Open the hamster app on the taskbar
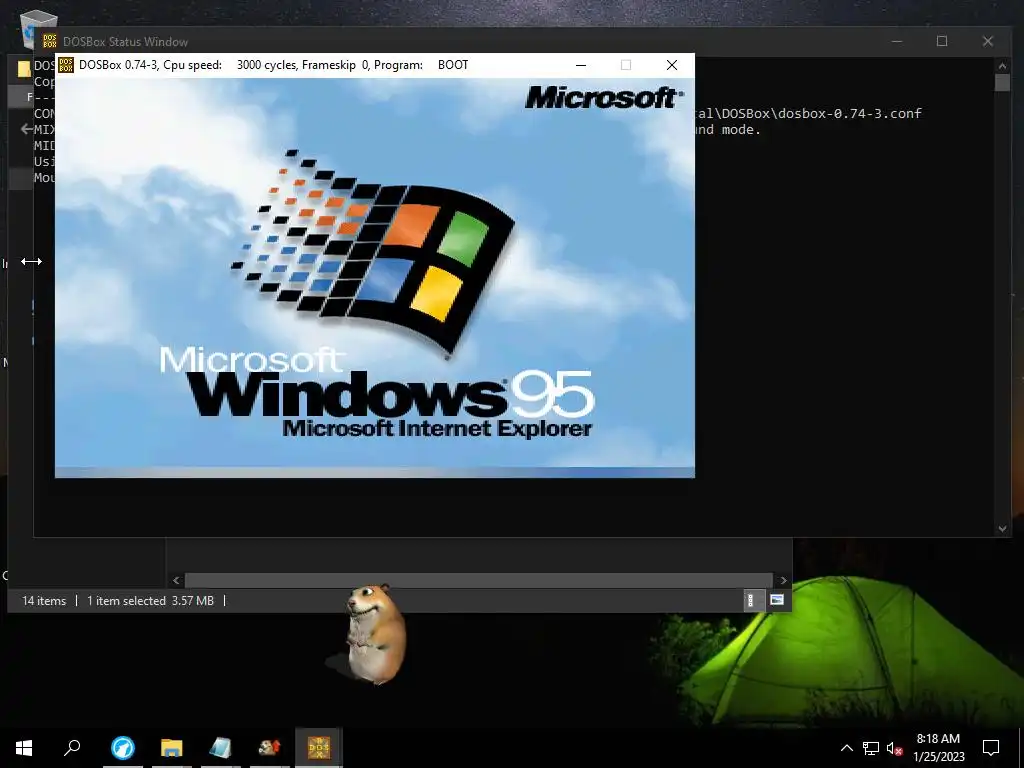 (269, 748)
